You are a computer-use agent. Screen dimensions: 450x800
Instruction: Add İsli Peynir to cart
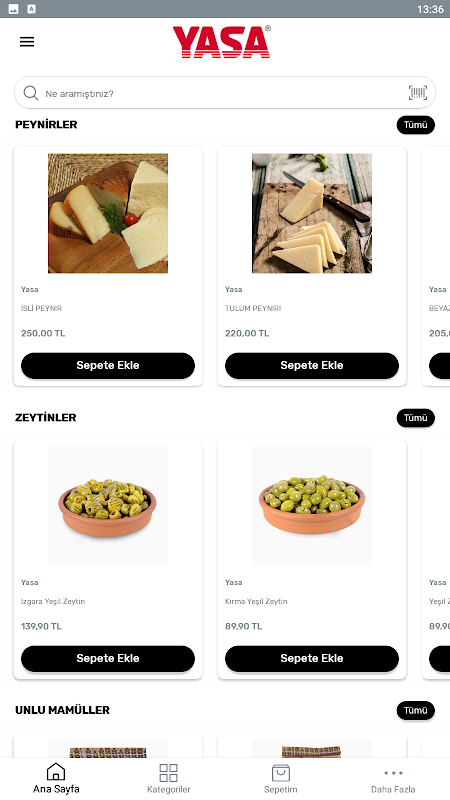108,365
